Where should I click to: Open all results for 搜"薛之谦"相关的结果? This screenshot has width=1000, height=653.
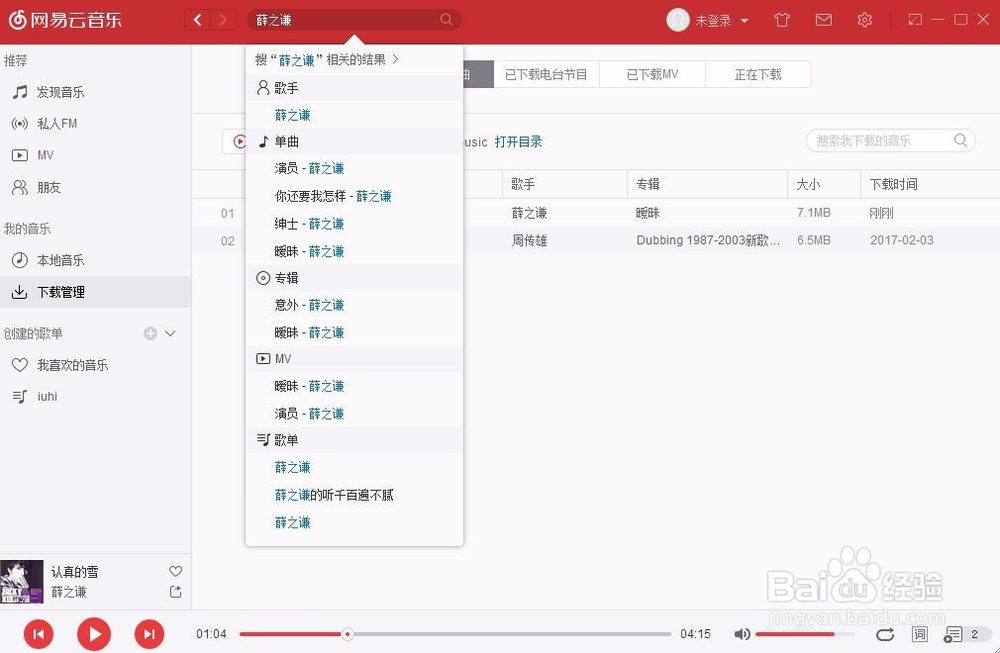[327, 59]
